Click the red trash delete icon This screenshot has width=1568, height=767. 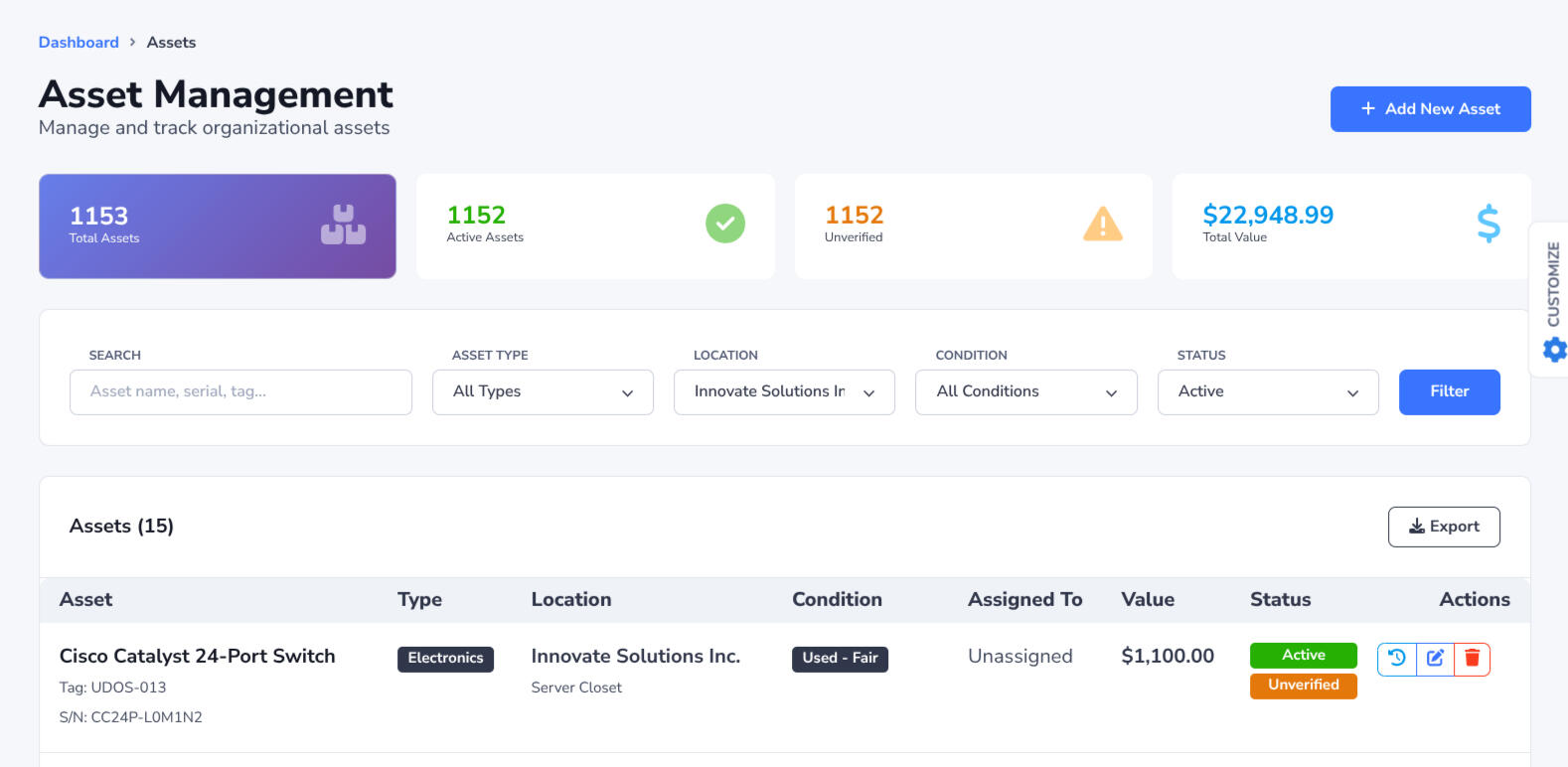click(1472, 659)
